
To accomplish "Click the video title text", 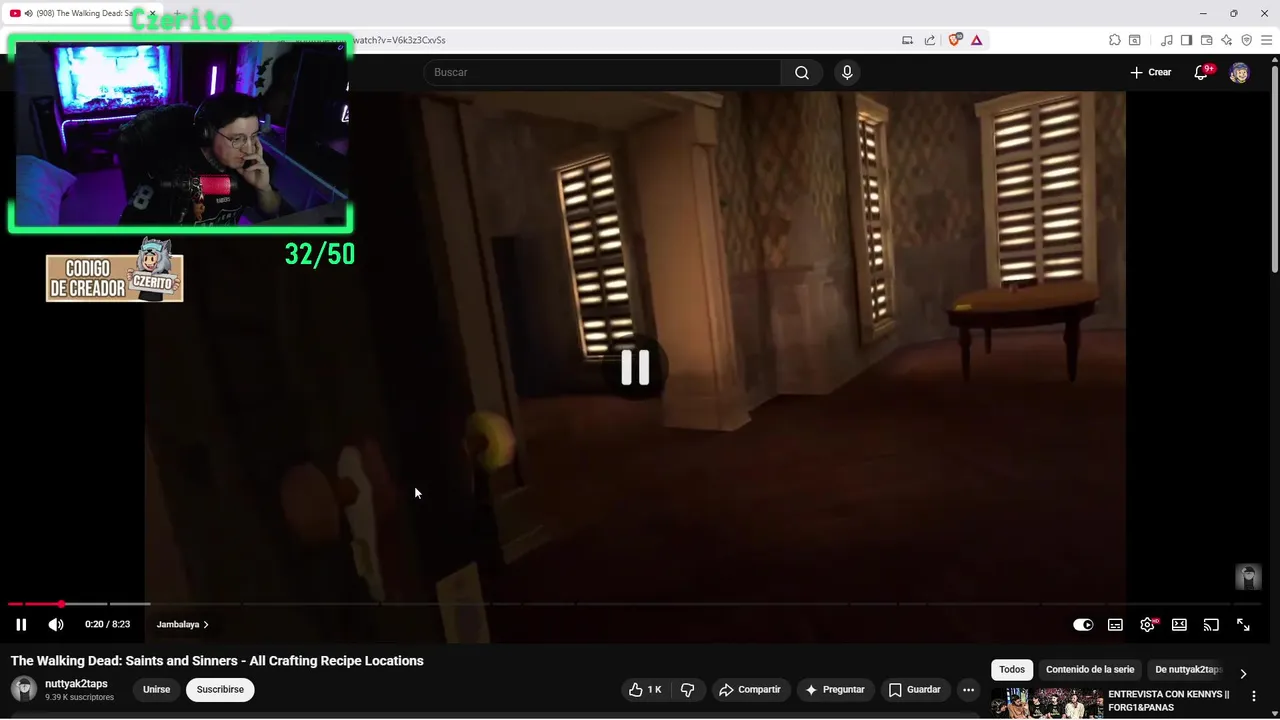I will pos(217,661).
